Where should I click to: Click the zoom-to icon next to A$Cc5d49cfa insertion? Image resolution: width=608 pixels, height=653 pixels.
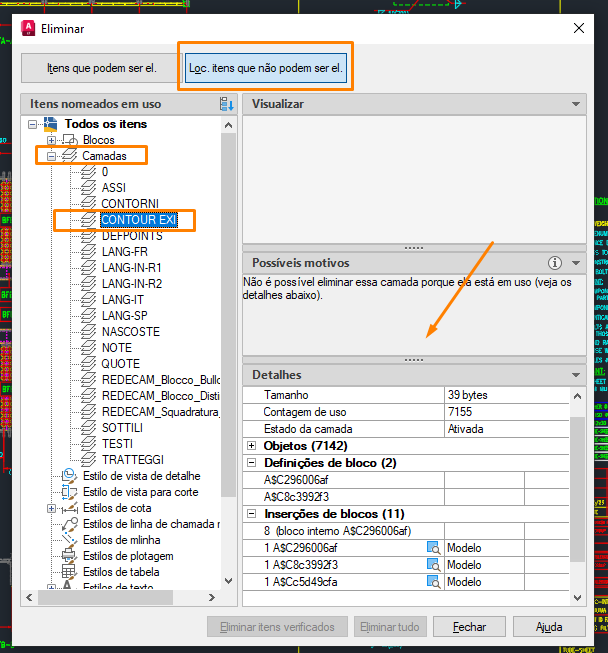pos(434,581)
